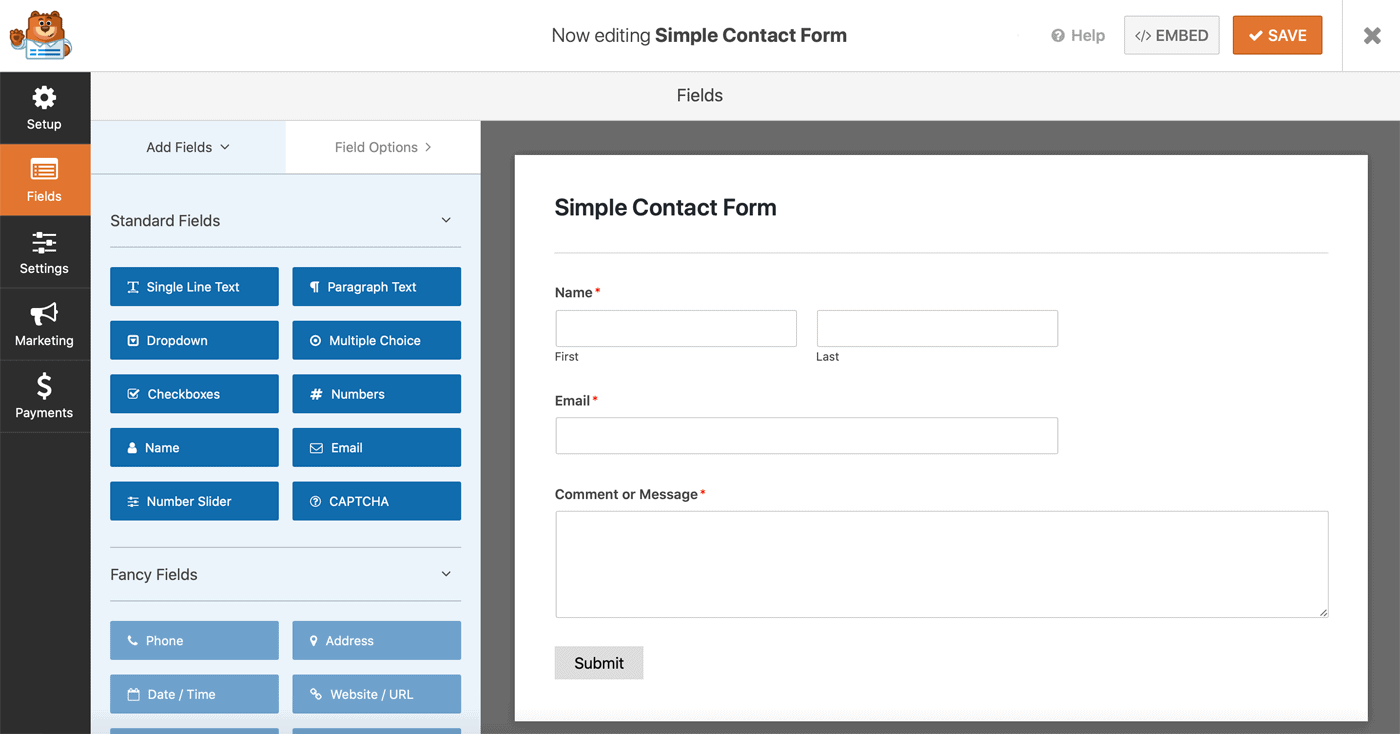
Task: Click the Embed button
Action: click(x=1171, y=35)
